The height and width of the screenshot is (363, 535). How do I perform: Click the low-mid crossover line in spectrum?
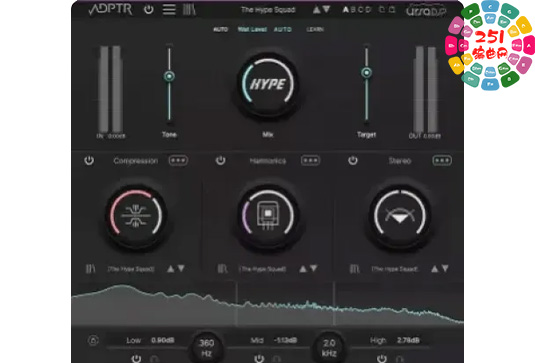pos(237,303)
